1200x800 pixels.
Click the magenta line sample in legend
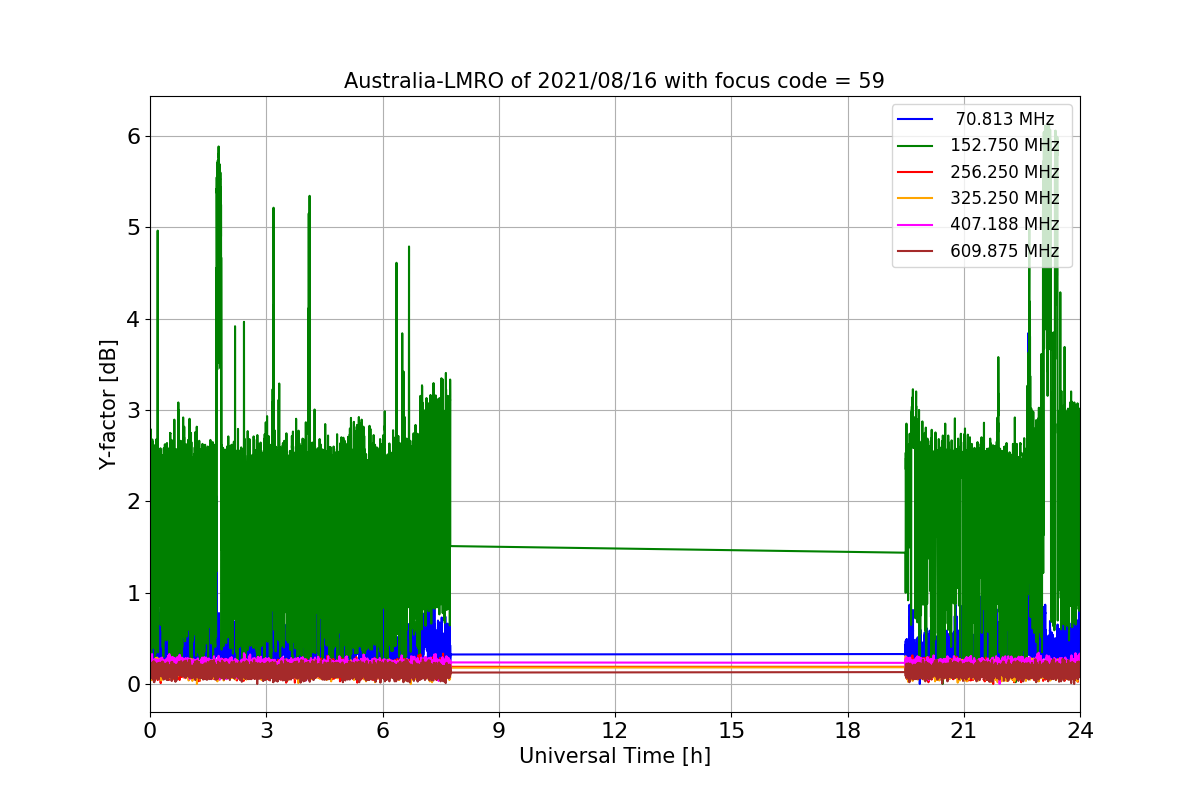click(915, 225)
